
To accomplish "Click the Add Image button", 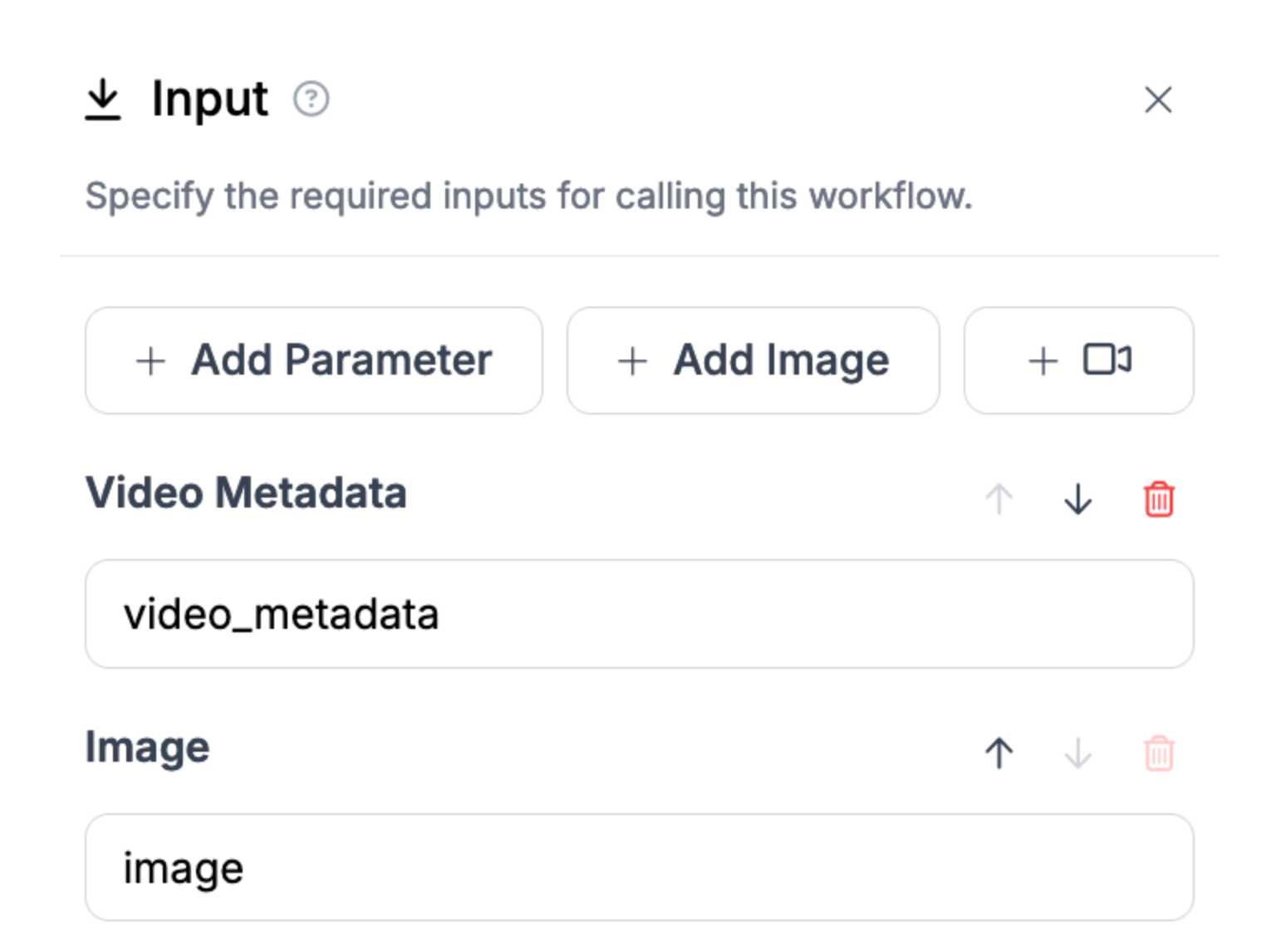I will point(753,361).
